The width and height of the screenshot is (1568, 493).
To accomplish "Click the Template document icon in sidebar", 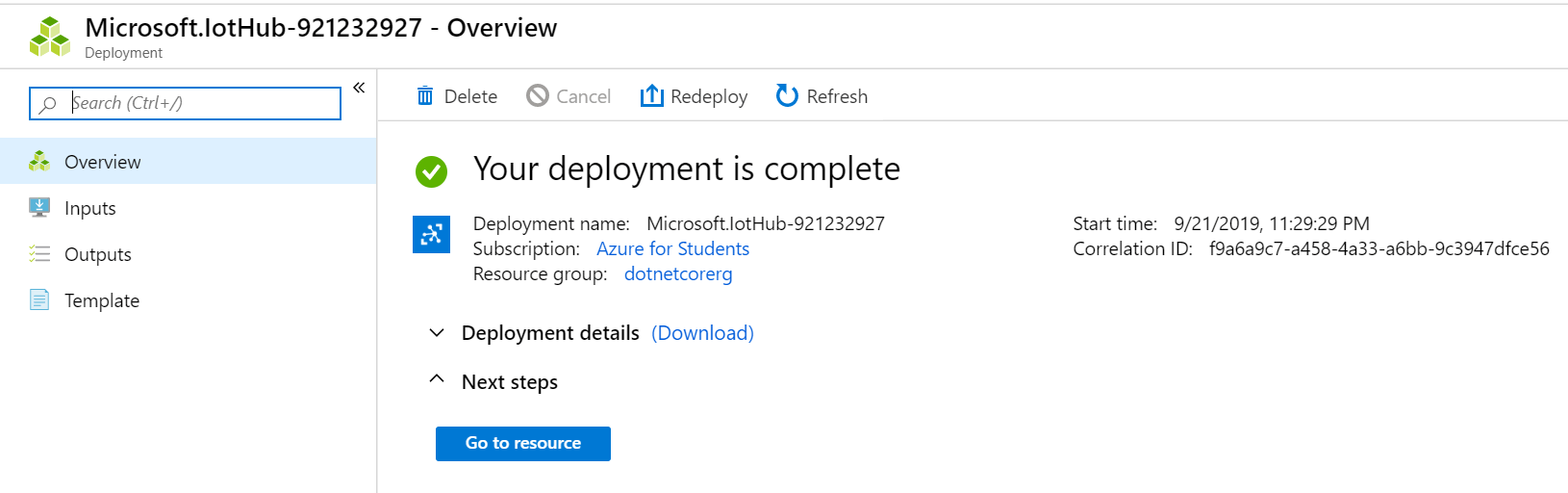I will click(39, 300).
